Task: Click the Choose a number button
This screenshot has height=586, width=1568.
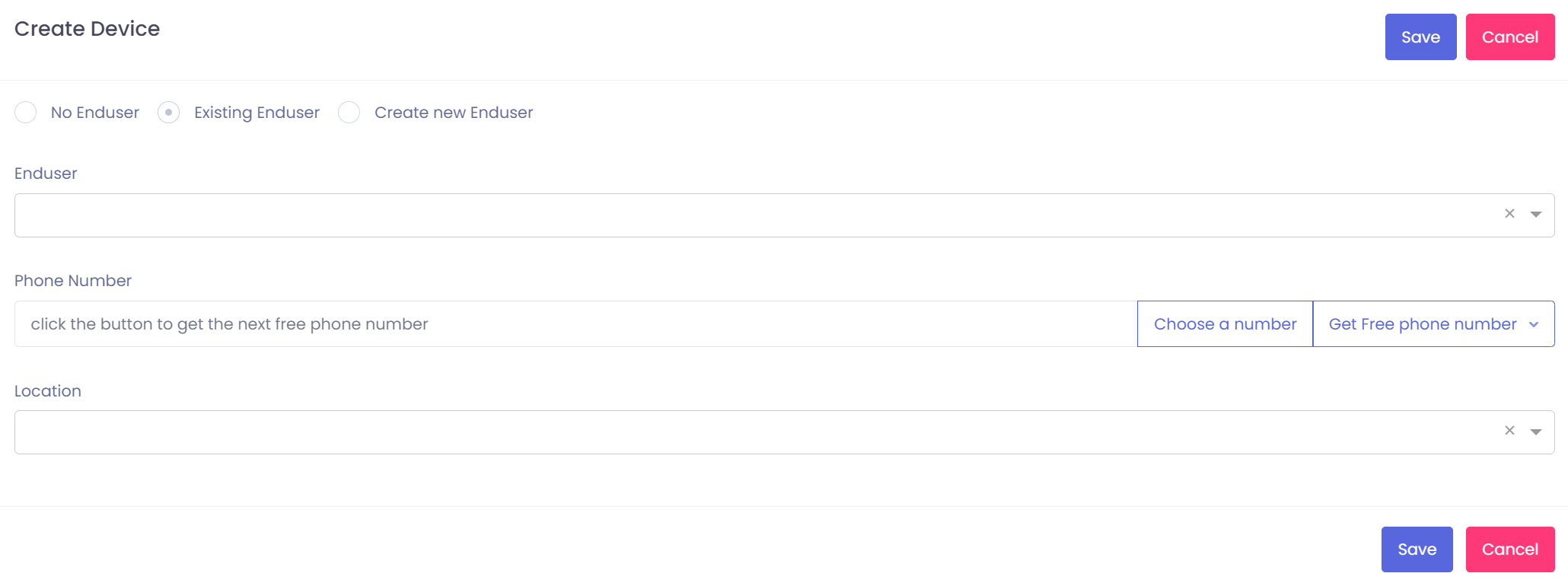Action: (x=1225, y=324)
